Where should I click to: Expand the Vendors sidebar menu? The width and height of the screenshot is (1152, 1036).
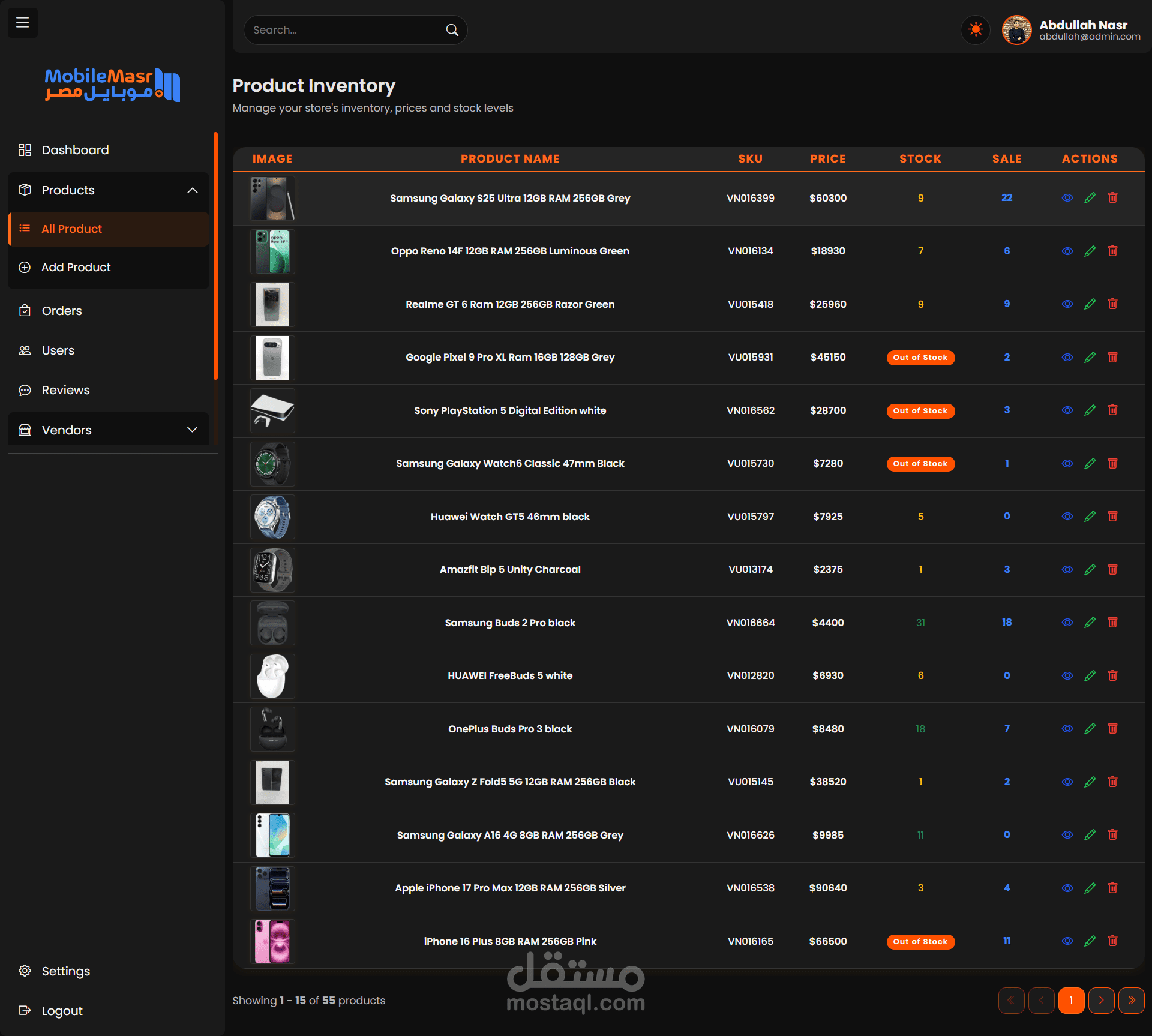[192, 430]
